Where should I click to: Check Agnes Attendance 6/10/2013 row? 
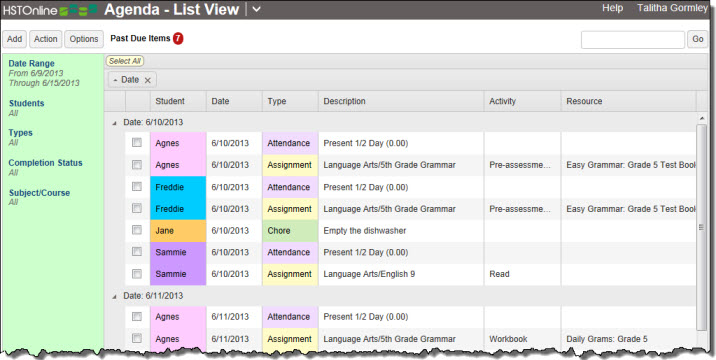tap(137, 143)
